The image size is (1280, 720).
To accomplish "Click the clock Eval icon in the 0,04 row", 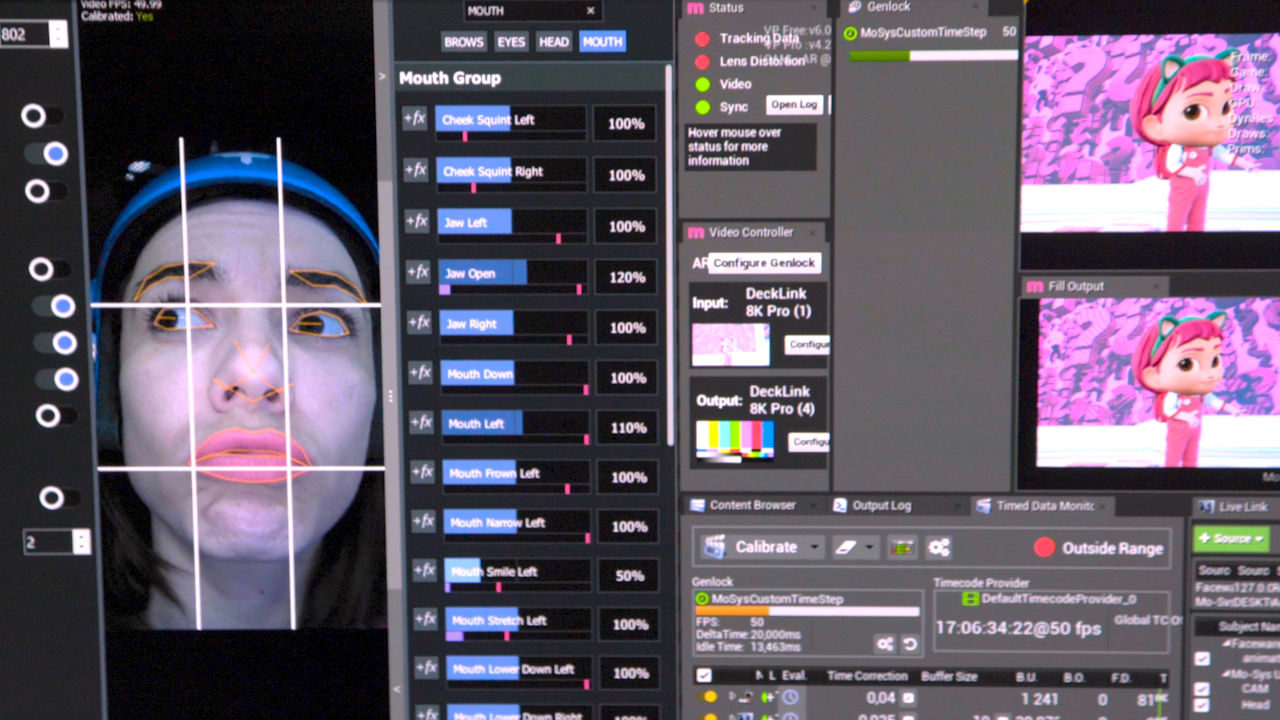I will tap(790, 697).
